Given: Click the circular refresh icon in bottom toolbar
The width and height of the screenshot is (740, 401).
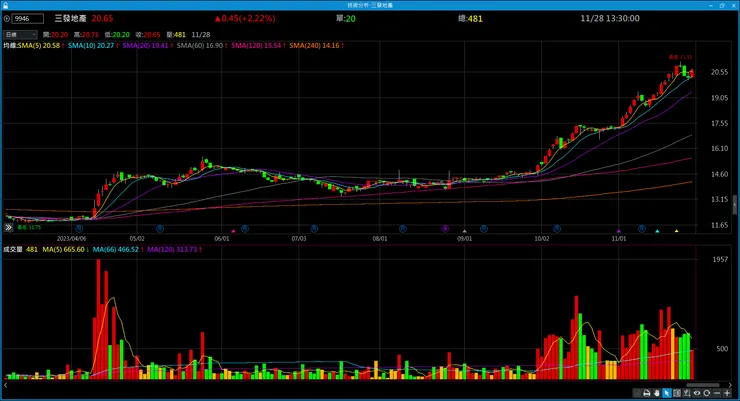Looking at the screenshot, I should [x=706, y=393].
